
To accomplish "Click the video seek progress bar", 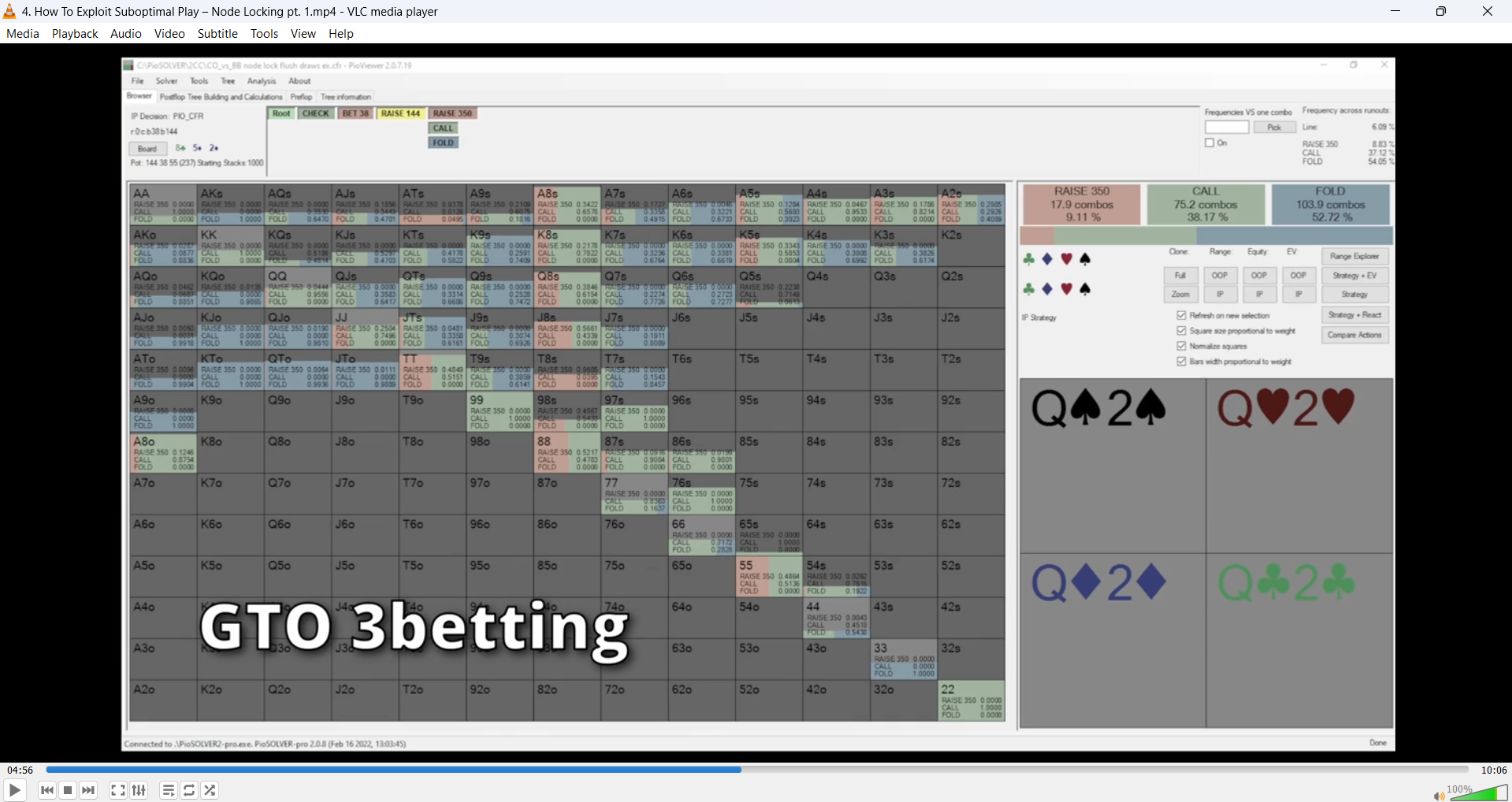I will click(x=756, y=770).
